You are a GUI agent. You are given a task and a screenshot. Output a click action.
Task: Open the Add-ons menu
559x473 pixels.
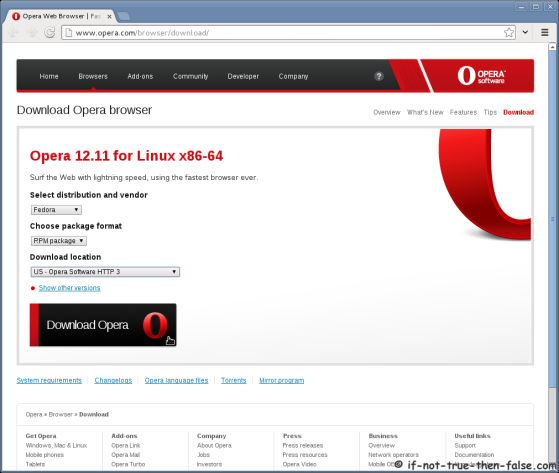pos(140,76)
